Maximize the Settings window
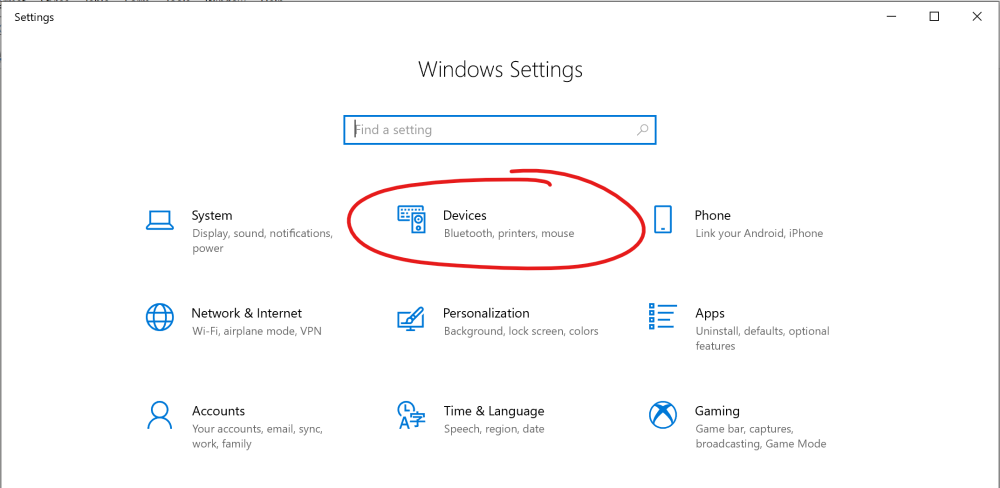Image resolution: width=1000 pixels, height=488 pixels. [x=934, y=17]
